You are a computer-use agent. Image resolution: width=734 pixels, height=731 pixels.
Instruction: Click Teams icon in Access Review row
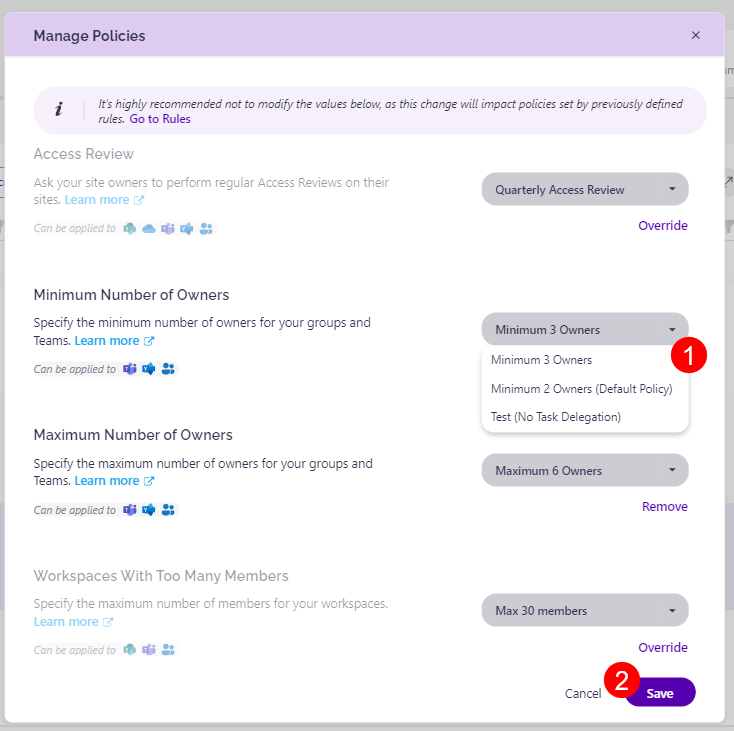168,228
